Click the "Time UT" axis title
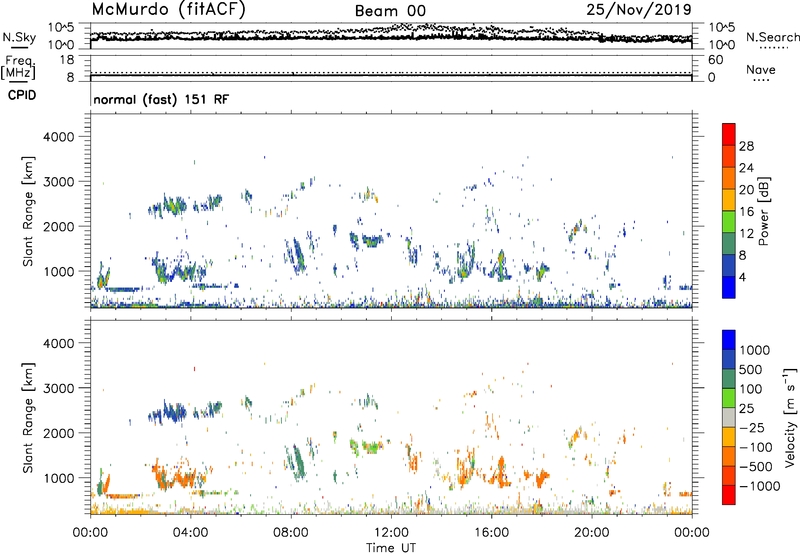Screen dimensions: 800x554 pos(391,548)
